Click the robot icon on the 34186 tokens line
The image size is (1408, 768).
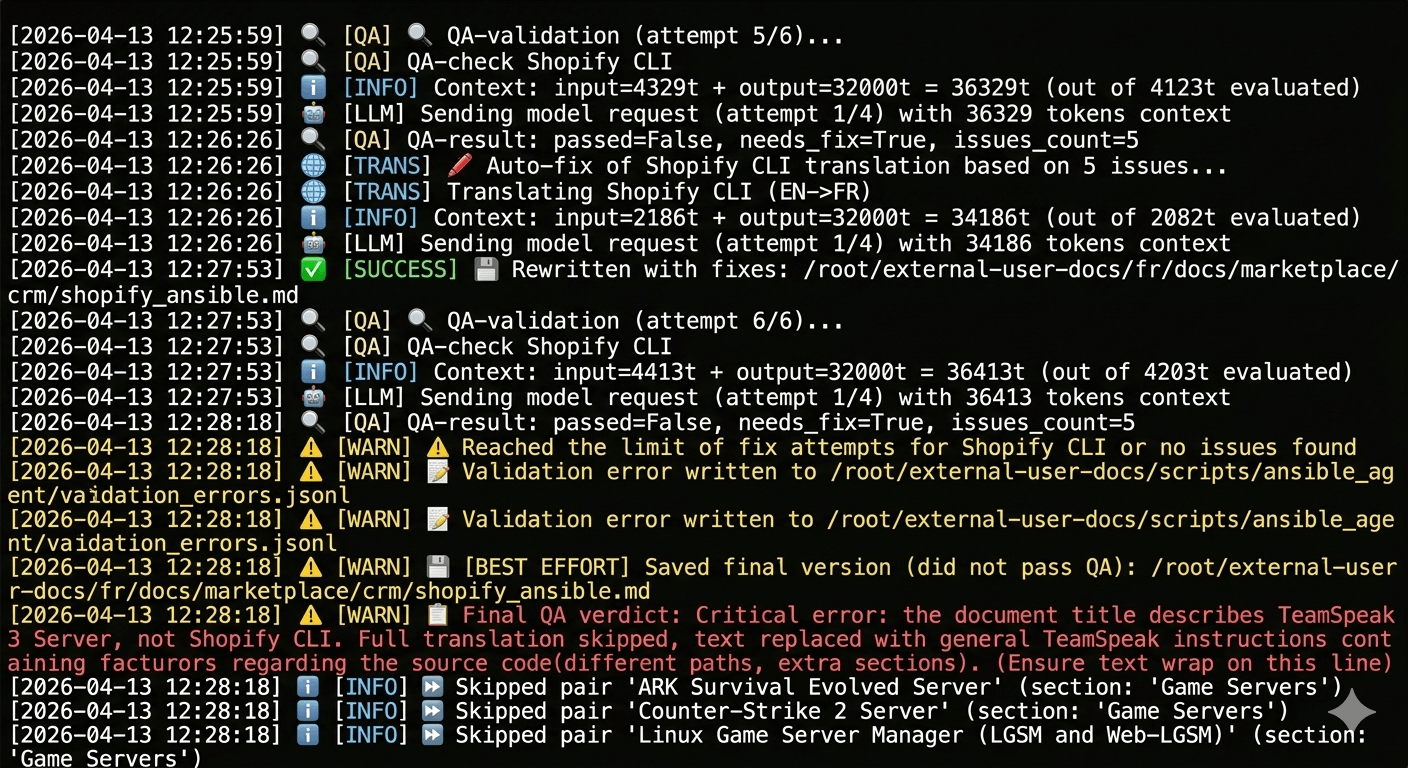pyautogui.click(x=312, y=244)
